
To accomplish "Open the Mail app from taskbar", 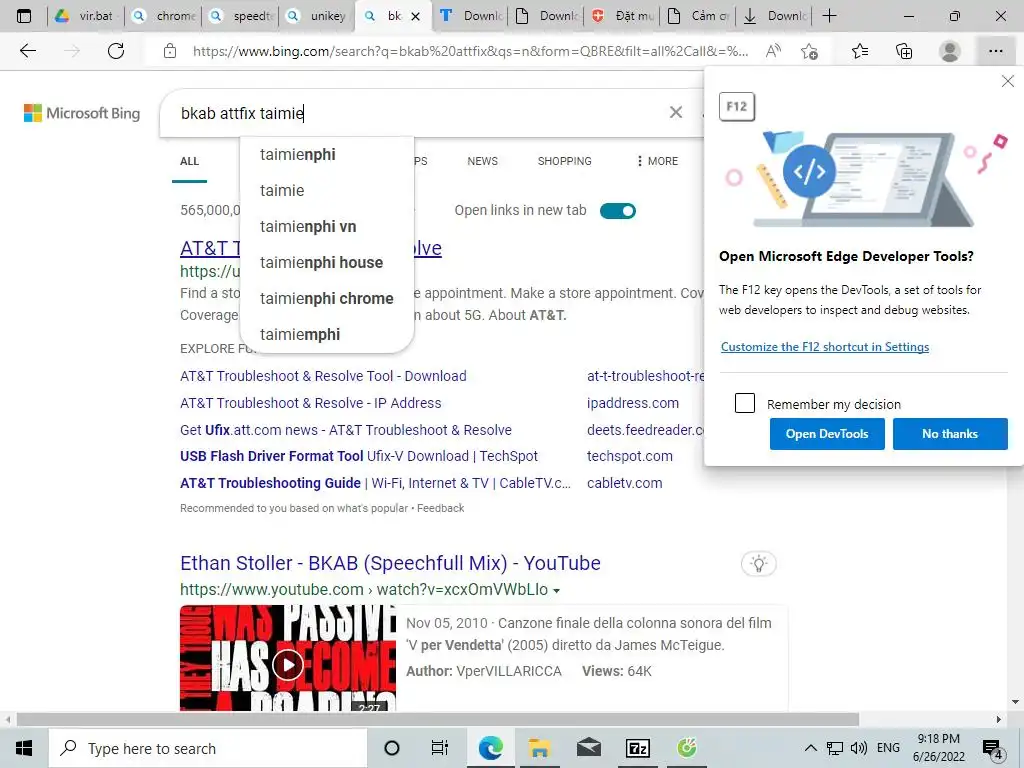I will click(588, 748).
